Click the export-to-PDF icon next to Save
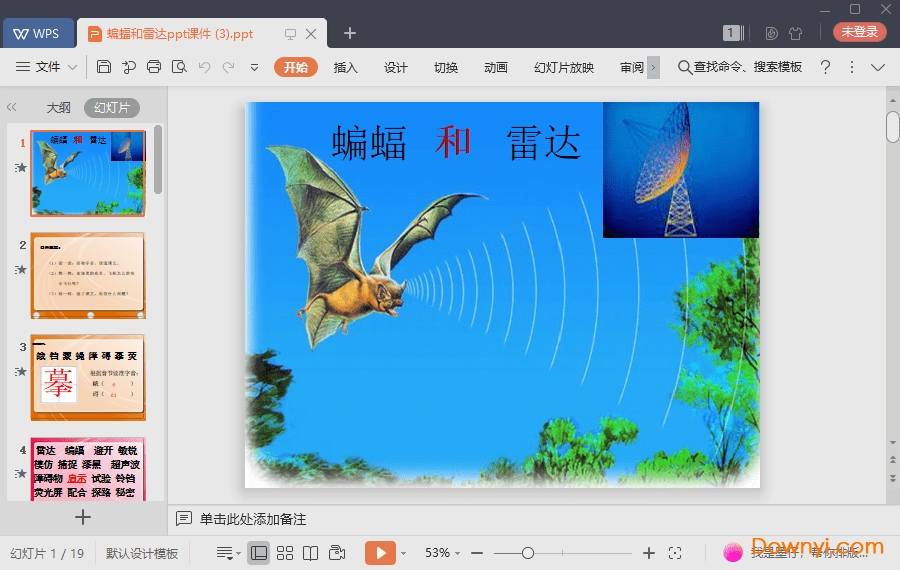 click(129, 67)
